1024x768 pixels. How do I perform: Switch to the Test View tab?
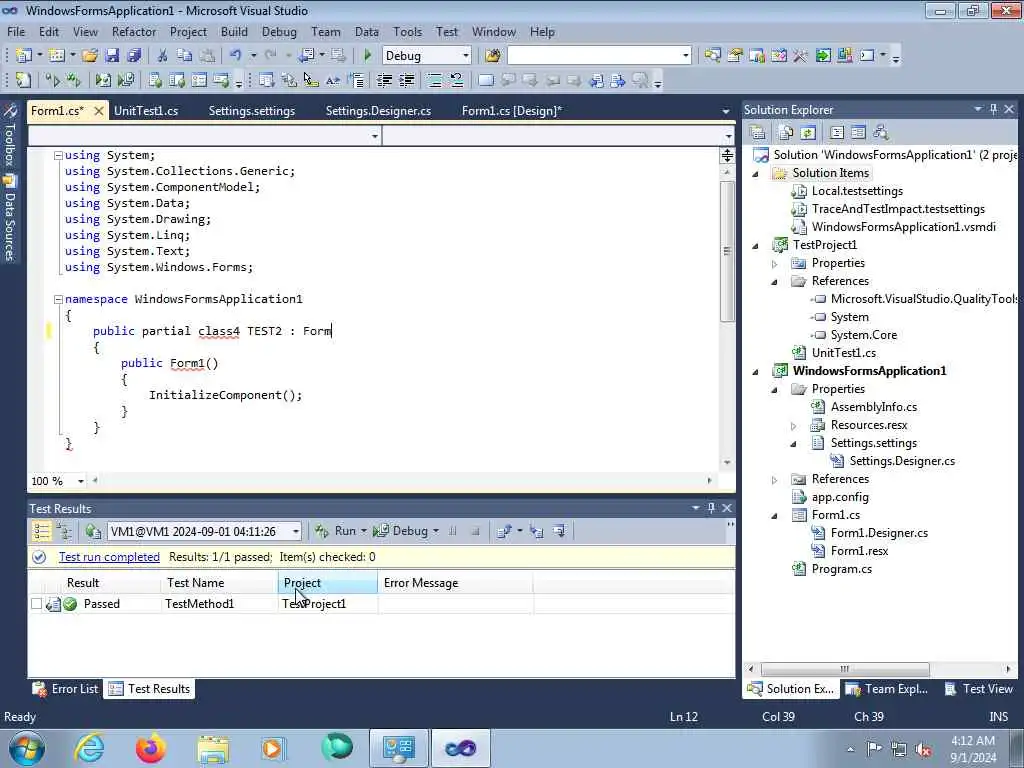tap(979, 688)
